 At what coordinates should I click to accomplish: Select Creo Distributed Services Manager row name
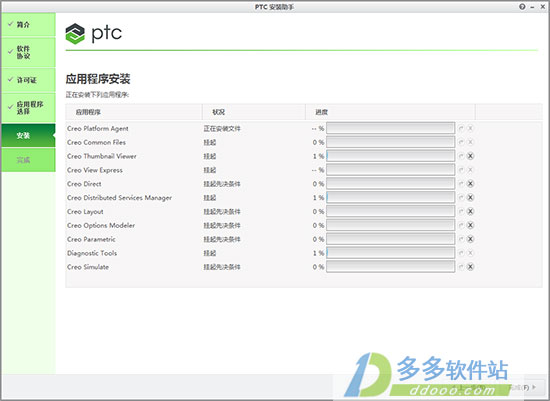pos(119,198)
